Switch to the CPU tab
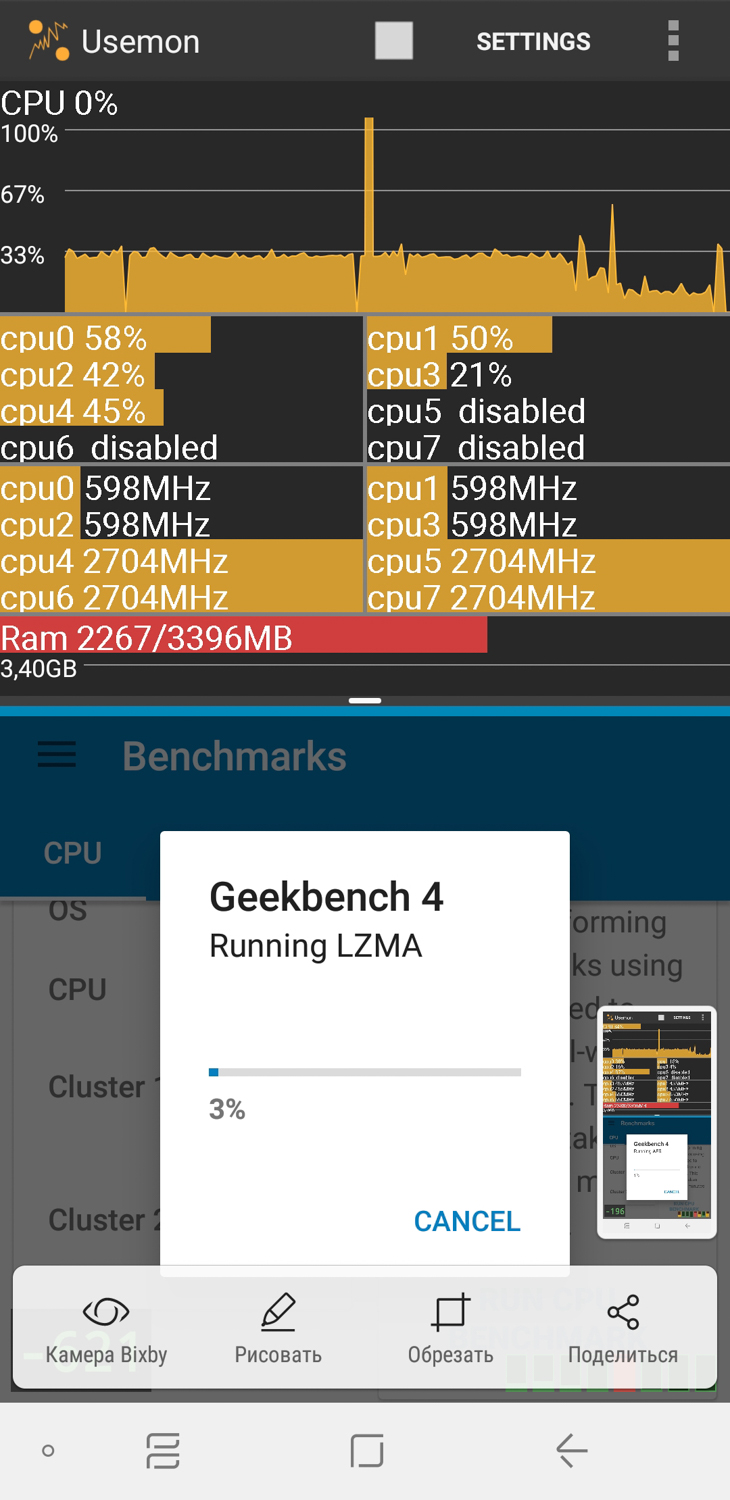 (73, 853)
